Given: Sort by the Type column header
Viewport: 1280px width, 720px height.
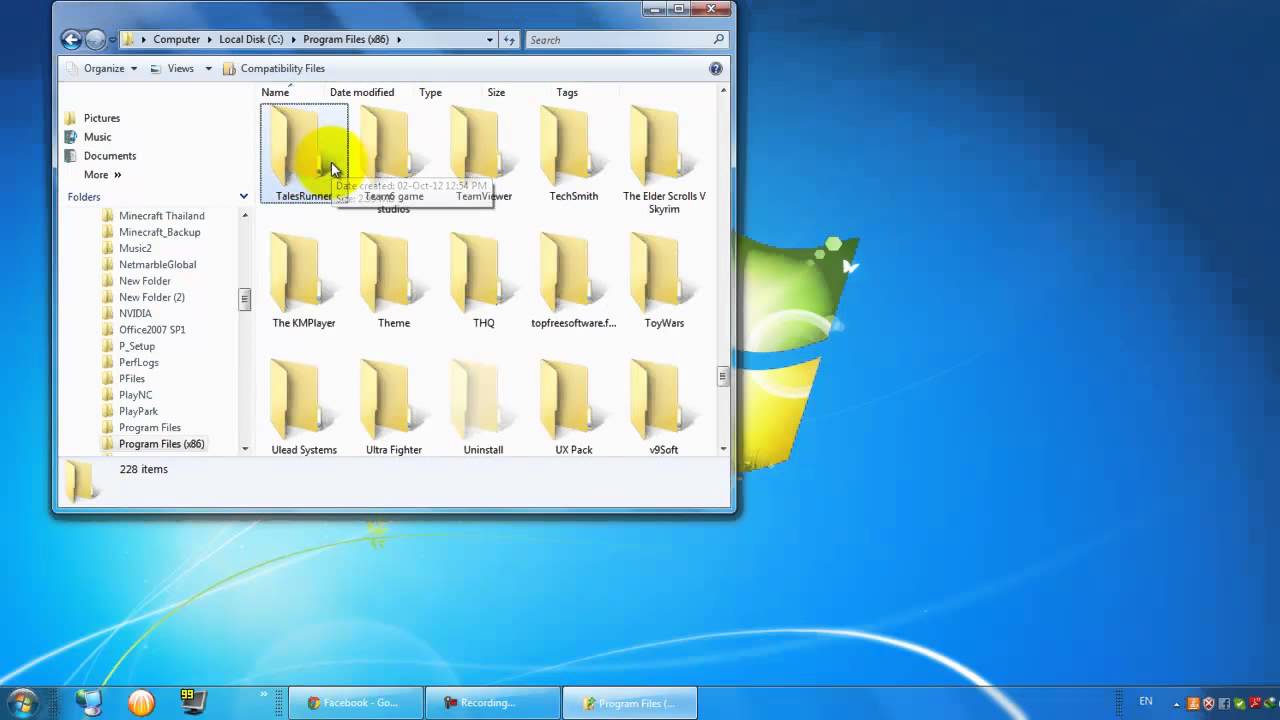Looking at the screenshot, I should point(431,92).
